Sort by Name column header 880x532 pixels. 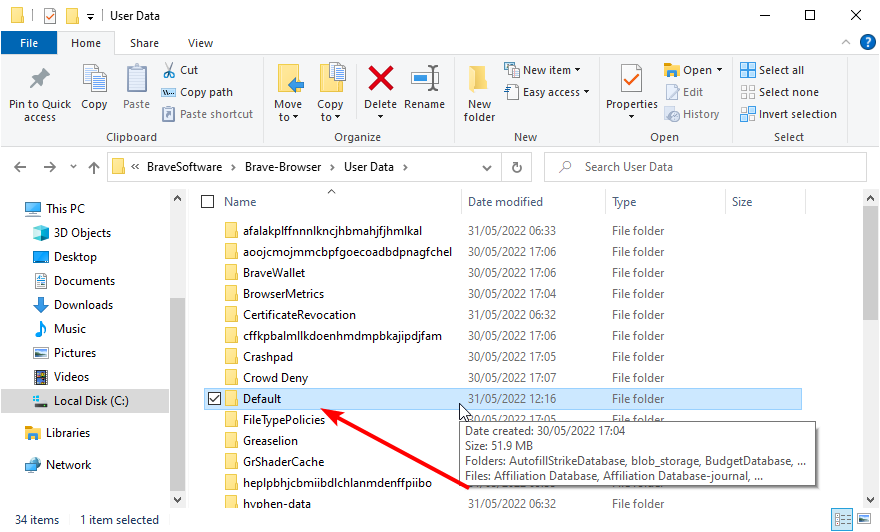pos(240,201)
